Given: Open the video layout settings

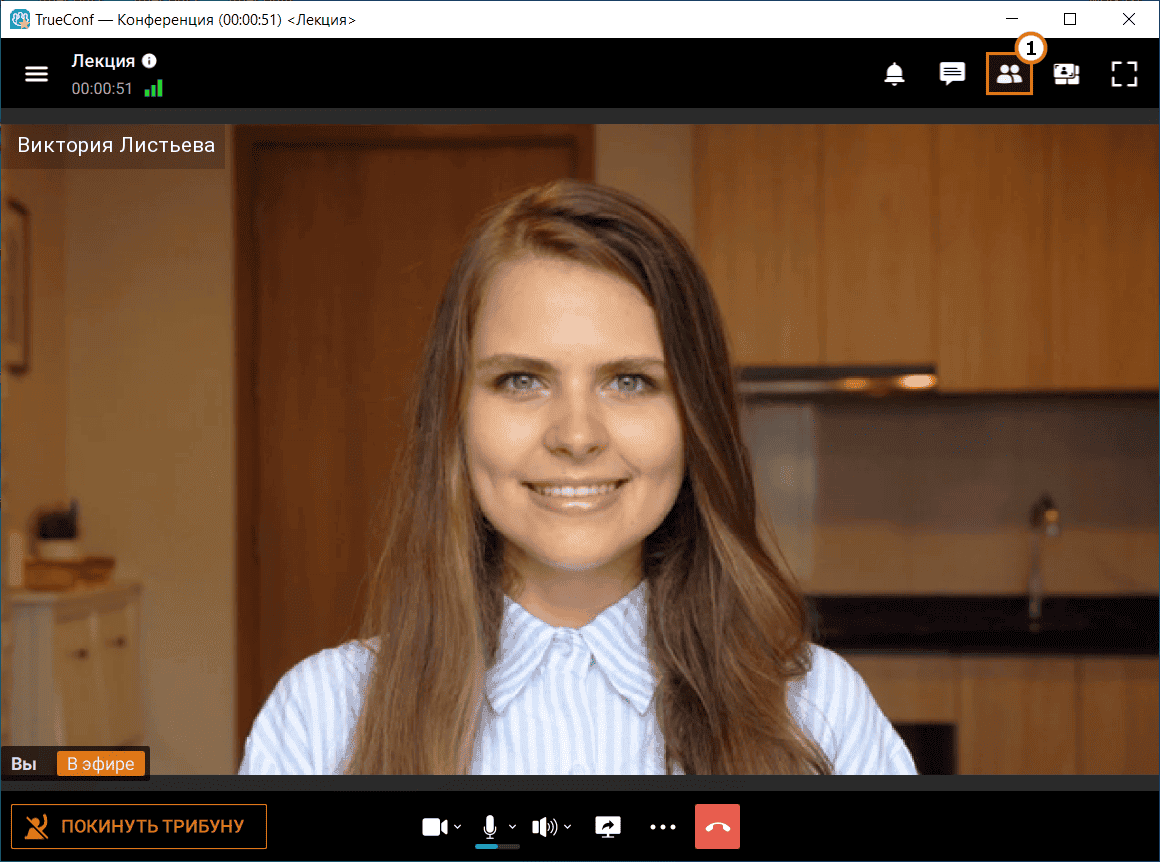Looking at the screenshot, I should coord(1066,74).
